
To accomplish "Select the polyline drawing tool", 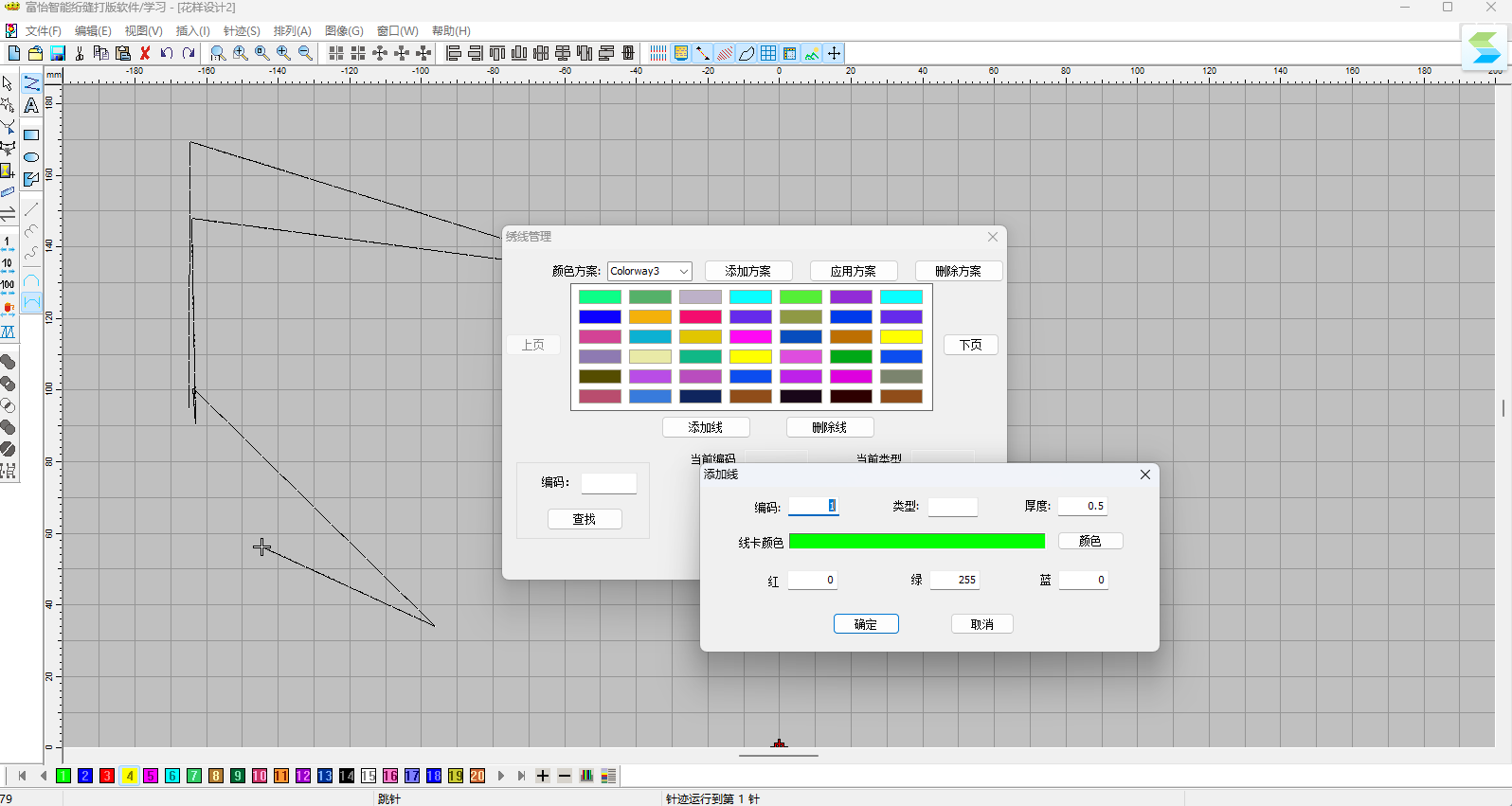I will coord(31,83).
